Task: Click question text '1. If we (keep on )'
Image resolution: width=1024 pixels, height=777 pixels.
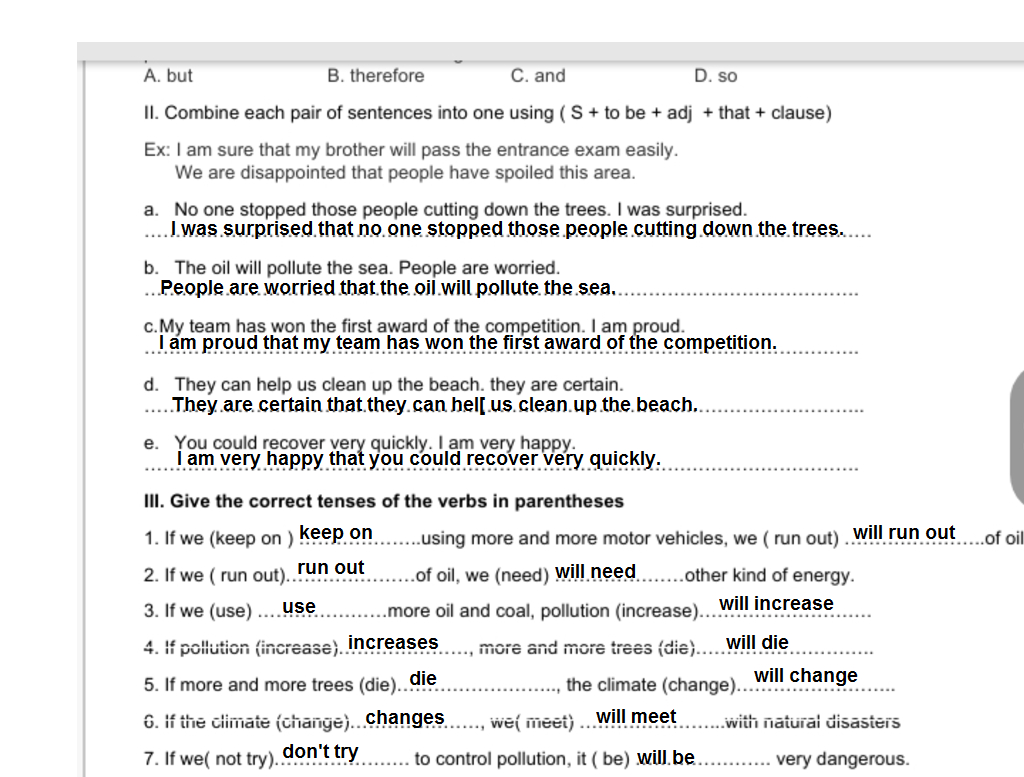Action: pyautogui.click(x=219, y=539)
